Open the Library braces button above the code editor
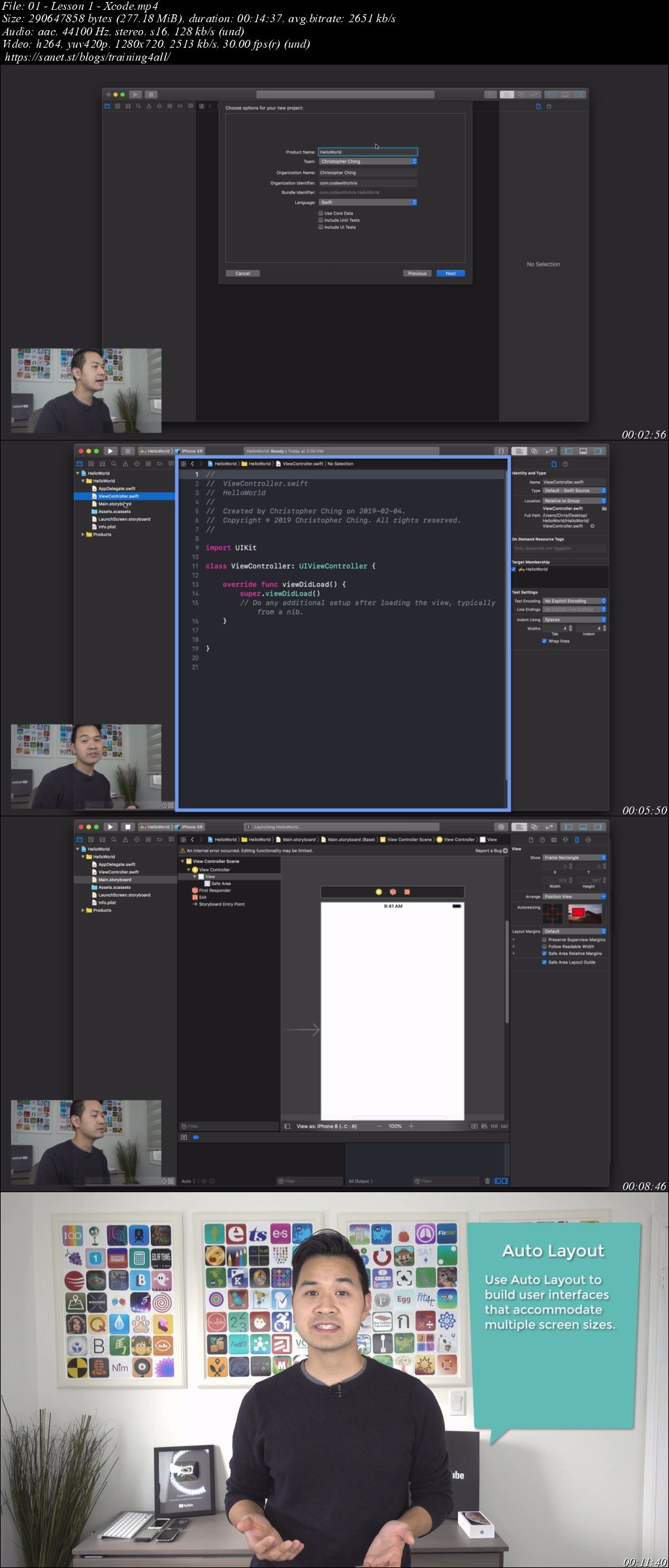This screenshot has height=1568, width=669. point(501,451)
